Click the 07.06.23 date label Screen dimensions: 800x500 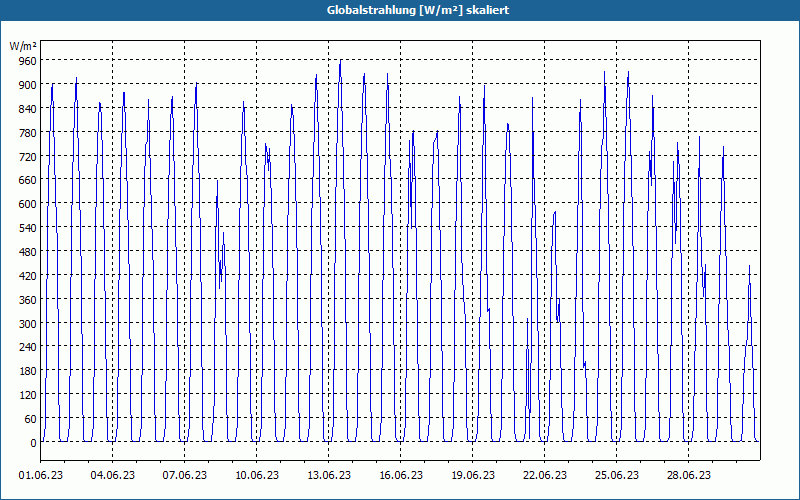(x=185, y=476)
